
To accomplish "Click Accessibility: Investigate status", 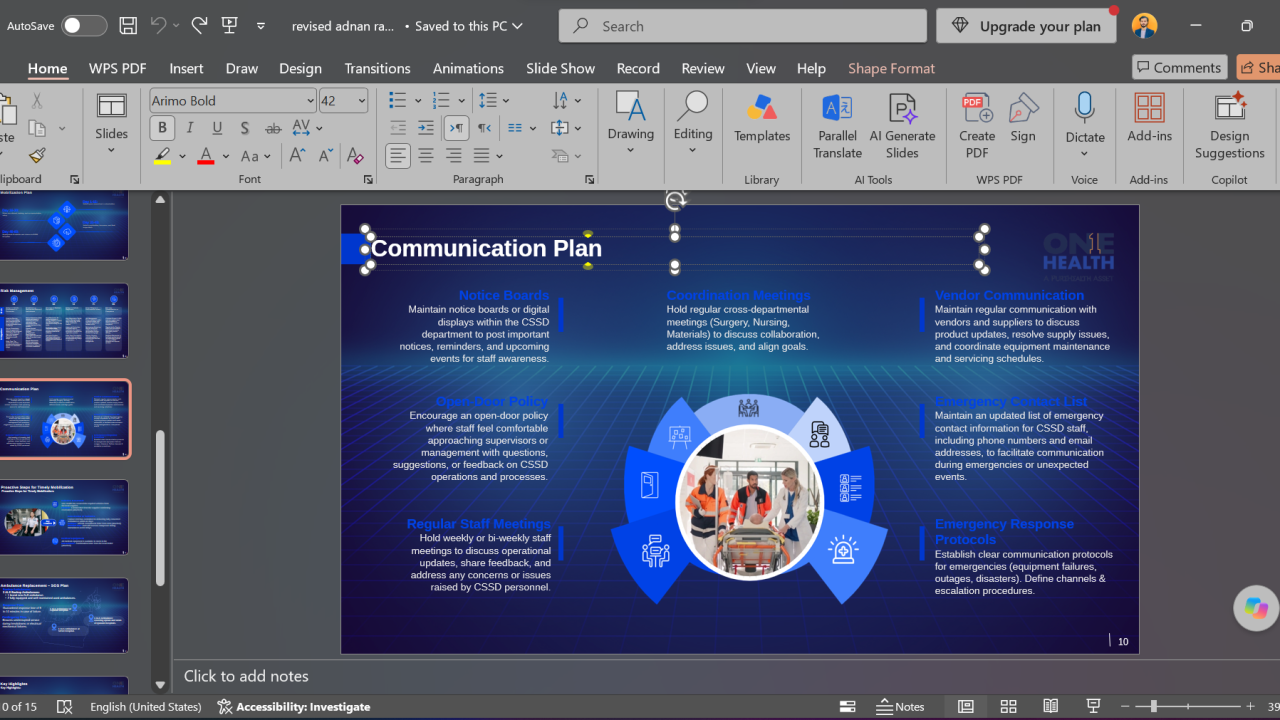I will 294,706.
